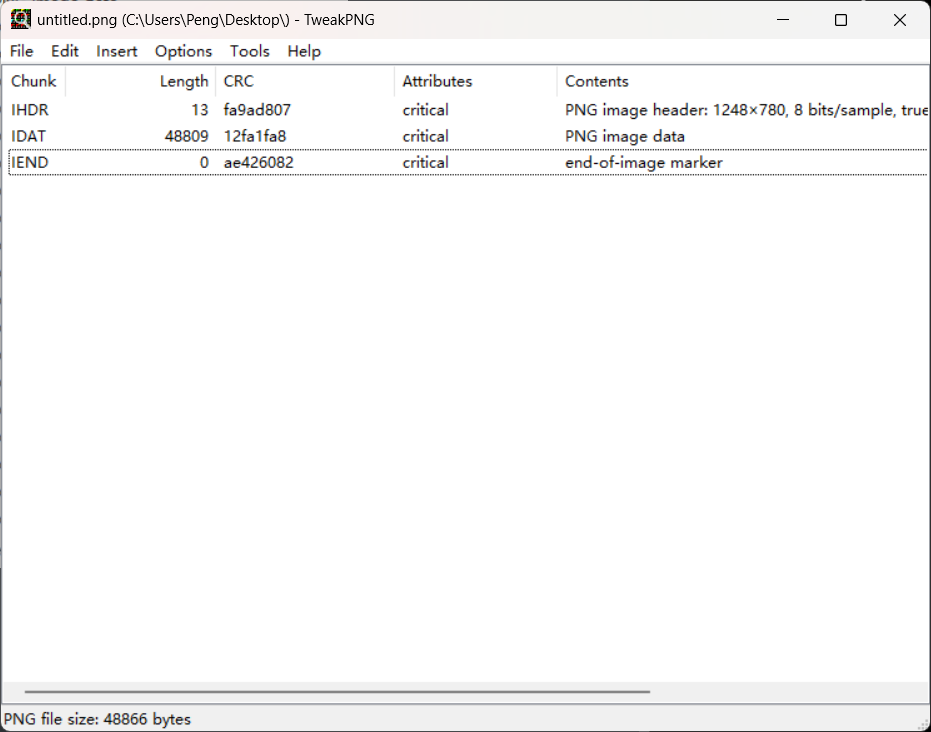Click the Contents column header
The image size is (931, 732).
point(743,81)
